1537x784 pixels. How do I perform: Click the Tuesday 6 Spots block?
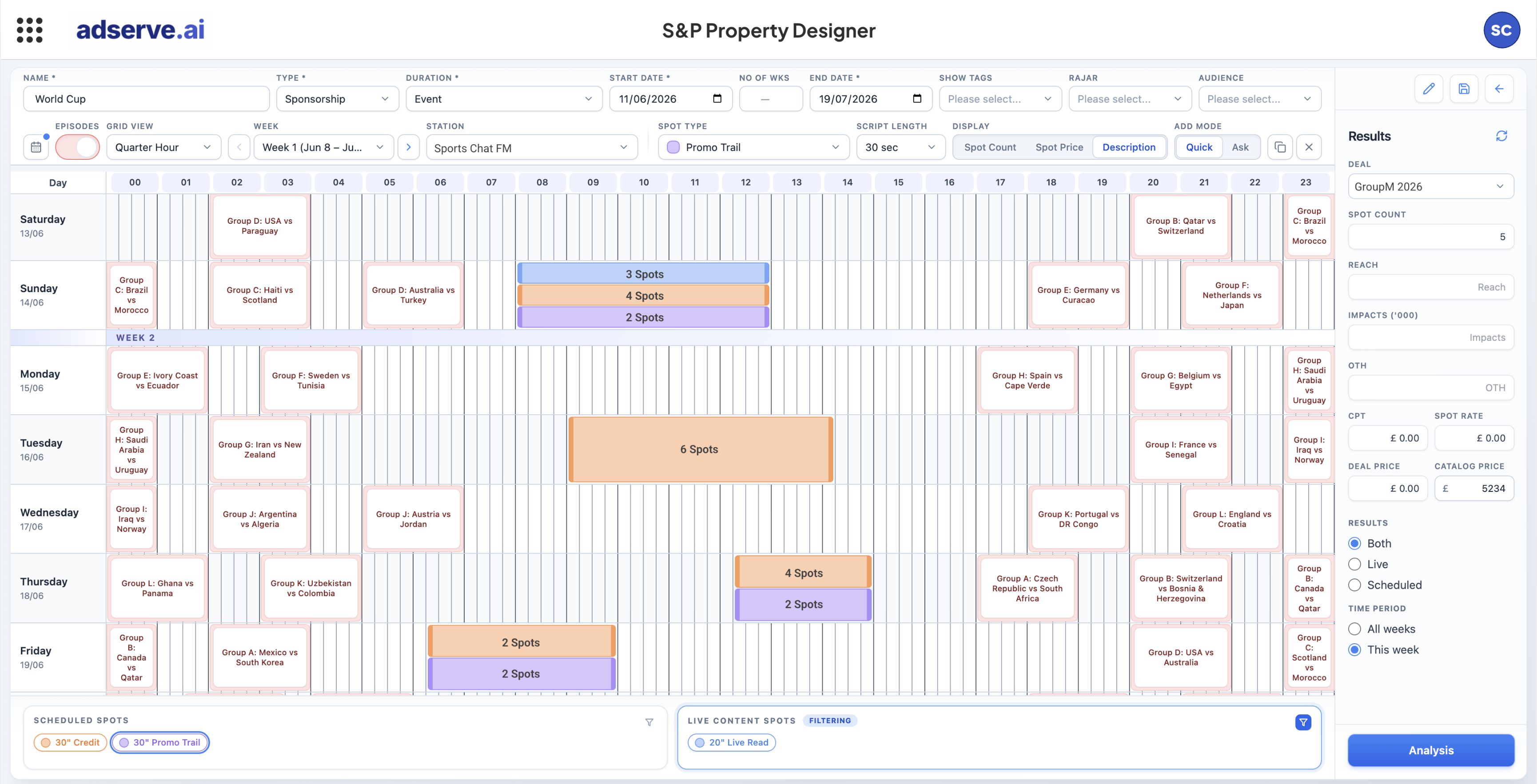700,450
